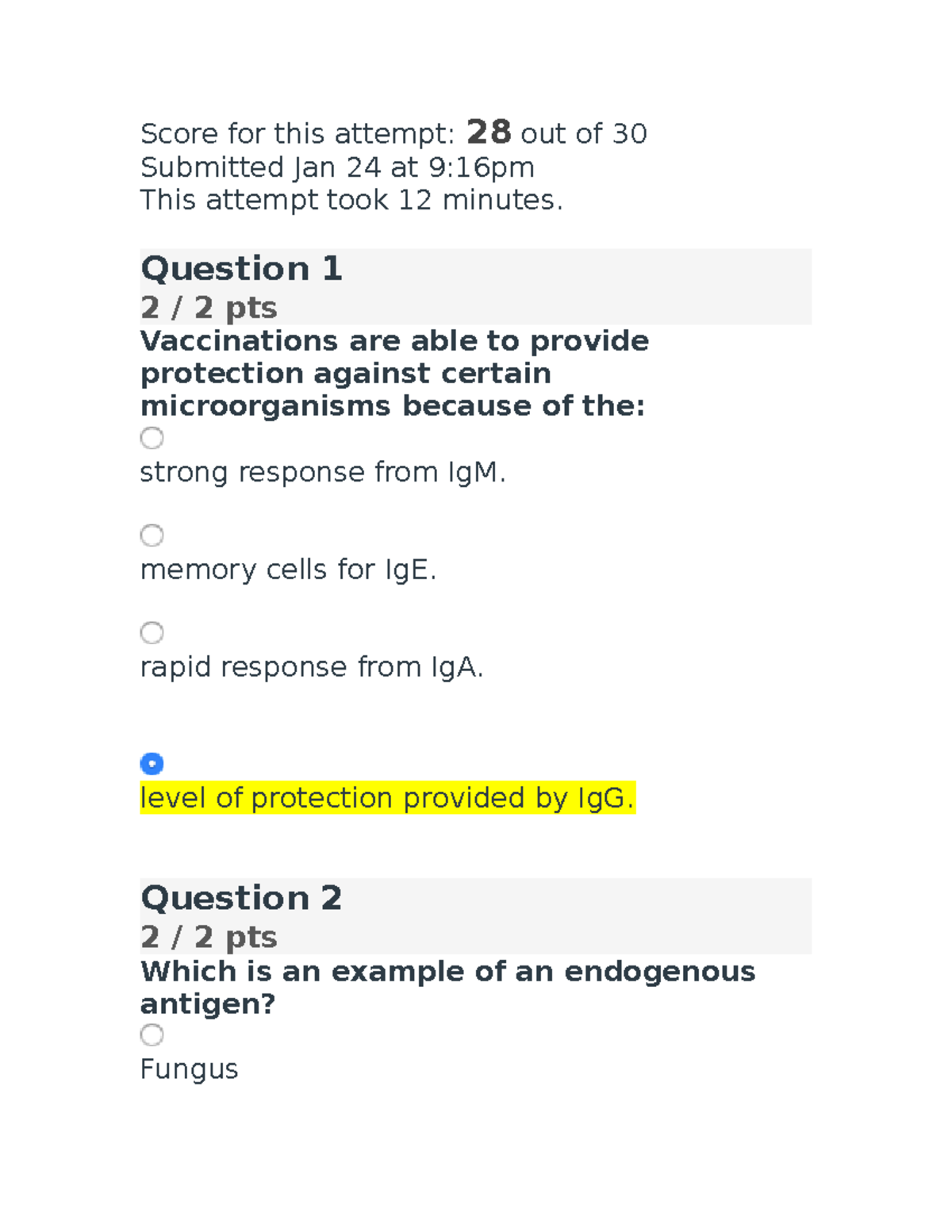The height and width of the screenshot is (1232, 952).
Task: Click the "2 / 2 pts" under Question 2
Action: tap(209, 938)
